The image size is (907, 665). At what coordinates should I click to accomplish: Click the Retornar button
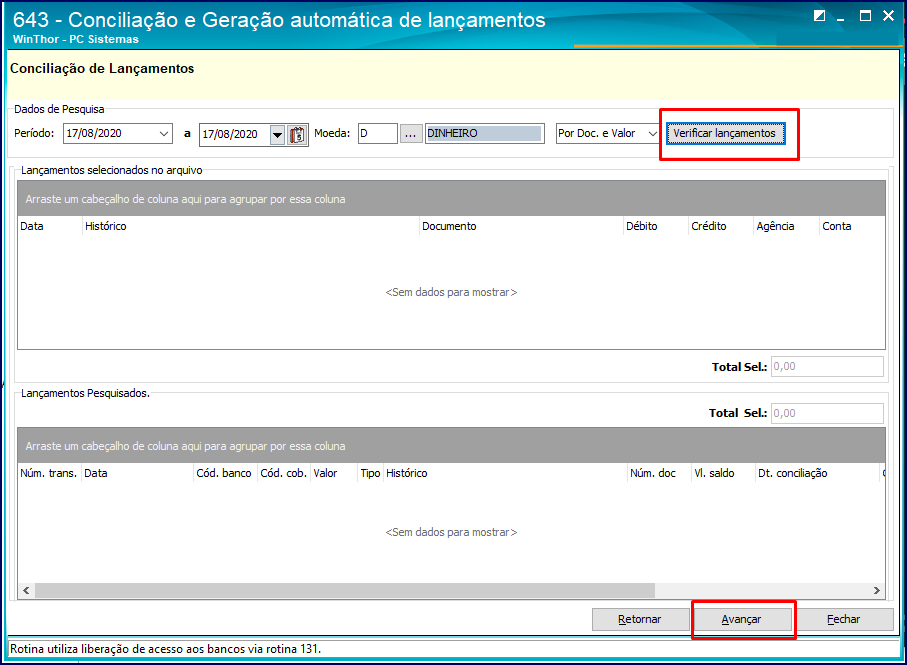(639, 619)
